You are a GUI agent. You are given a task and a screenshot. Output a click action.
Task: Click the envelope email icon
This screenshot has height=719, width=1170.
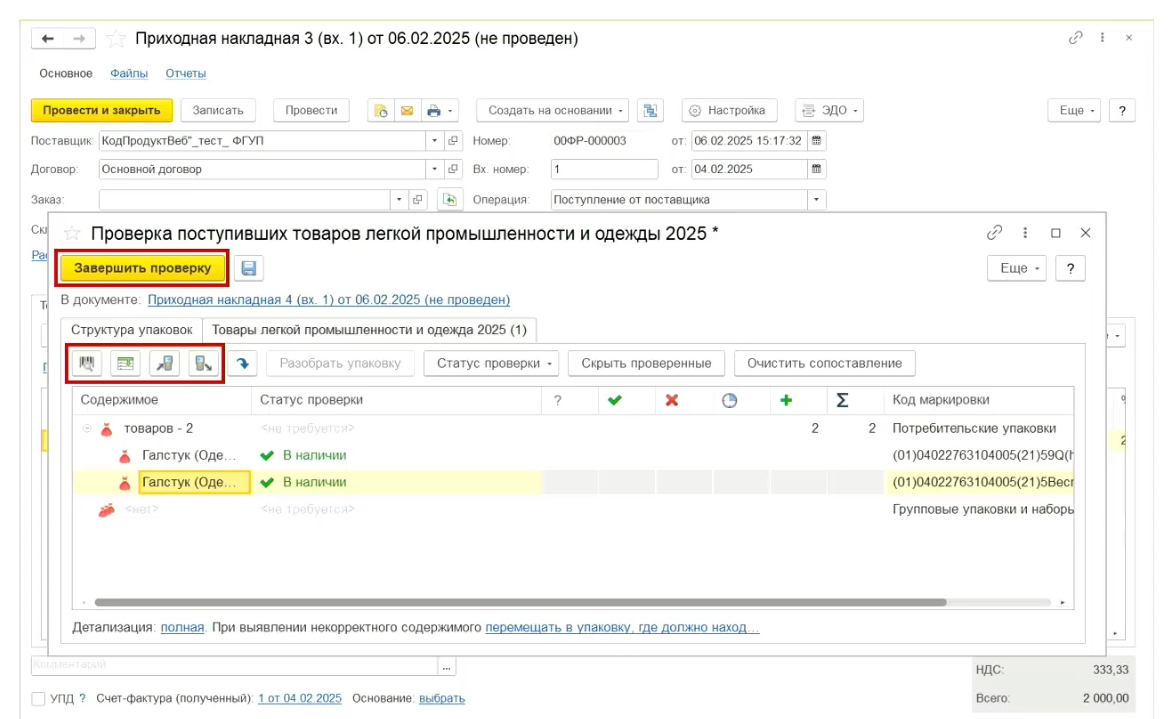click(x=407, y=111)
